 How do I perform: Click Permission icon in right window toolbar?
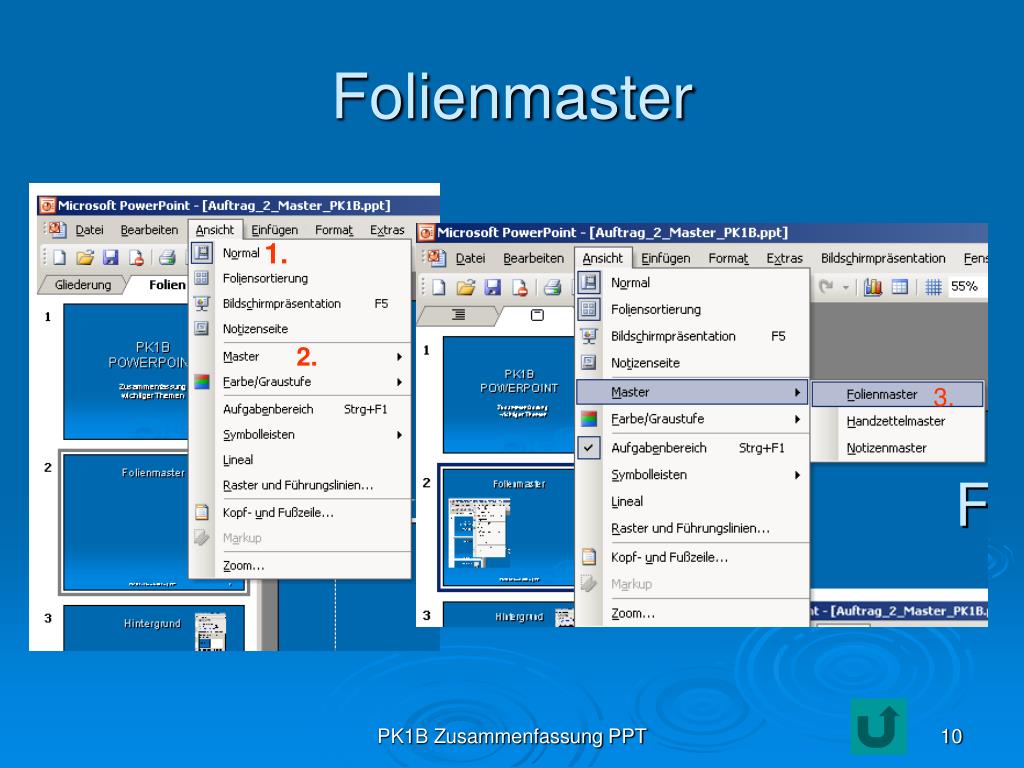520,287
